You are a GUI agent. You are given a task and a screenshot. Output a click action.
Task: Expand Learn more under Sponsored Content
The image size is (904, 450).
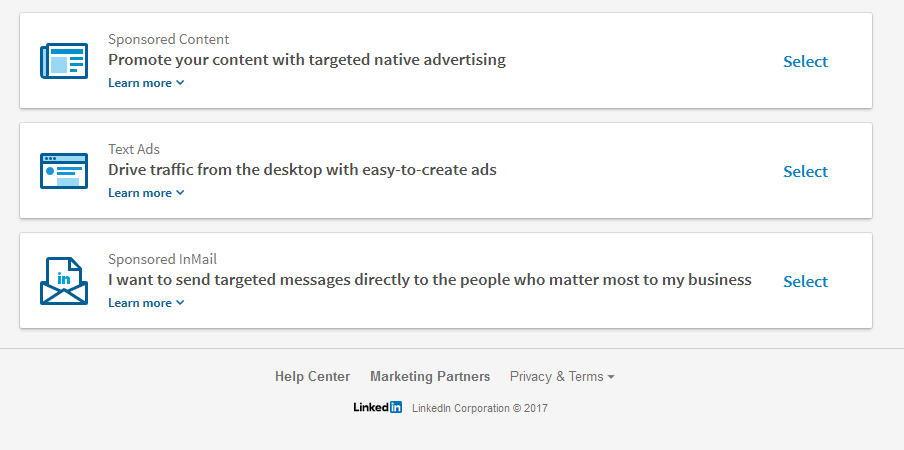146,83
